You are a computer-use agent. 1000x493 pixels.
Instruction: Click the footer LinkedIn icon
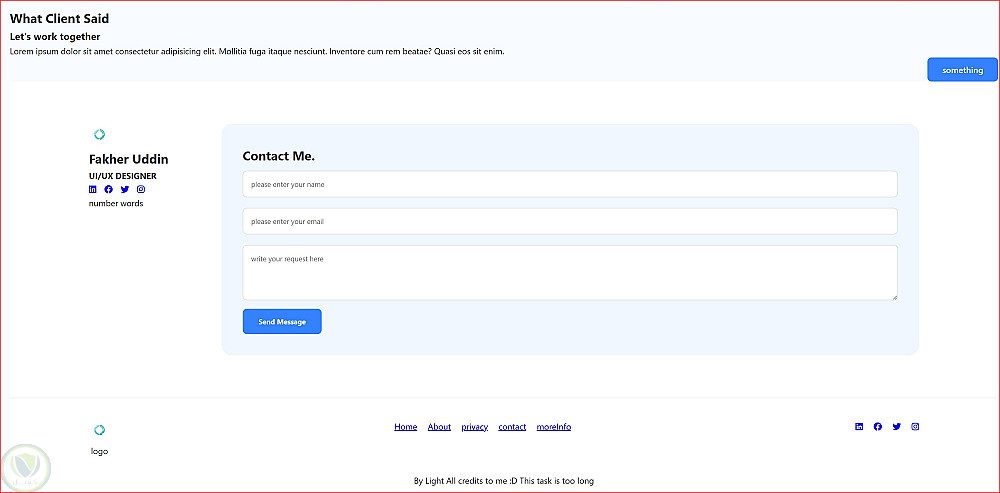click(859, 427)
